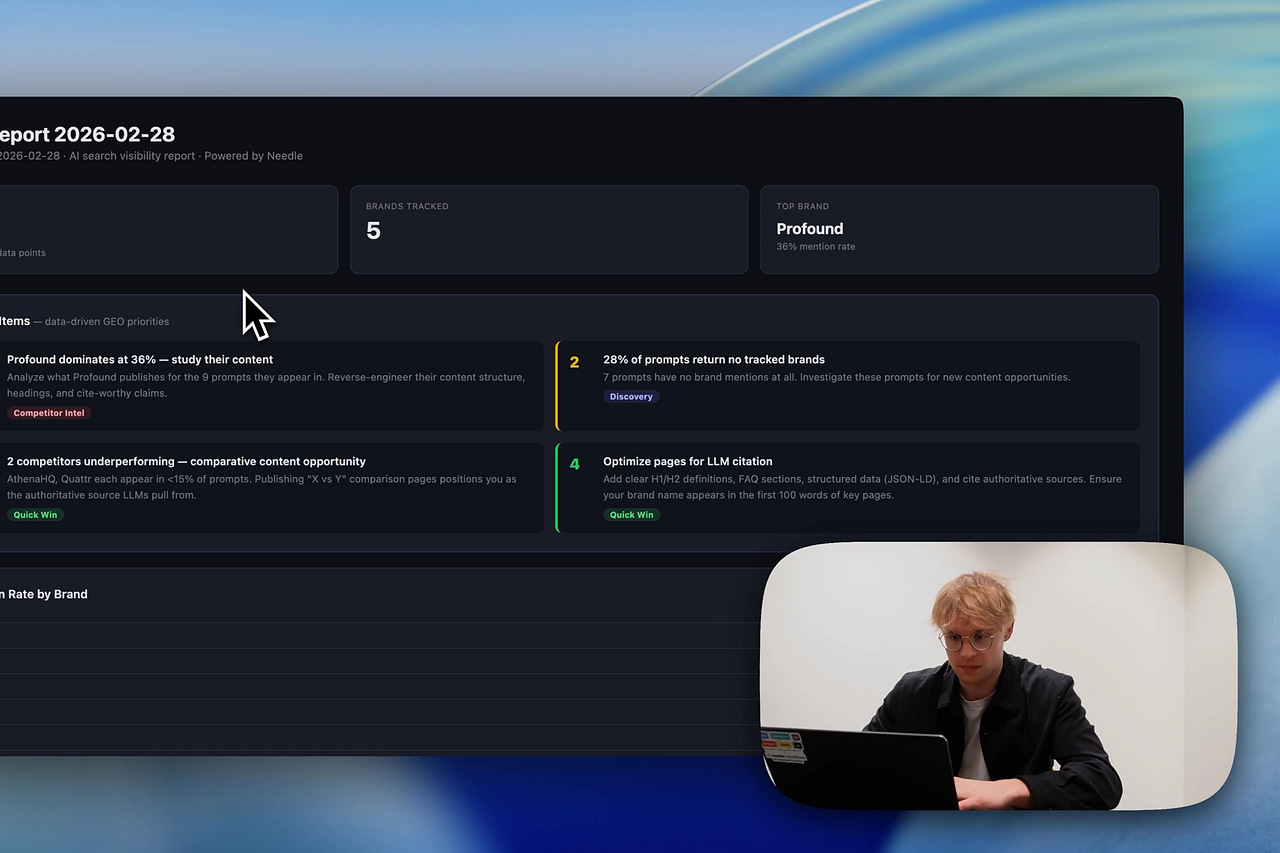The width and height of the screenshot is (1280, 853).
Task: Click 'Powered by Needle' subtitle text
Action: 253,156
